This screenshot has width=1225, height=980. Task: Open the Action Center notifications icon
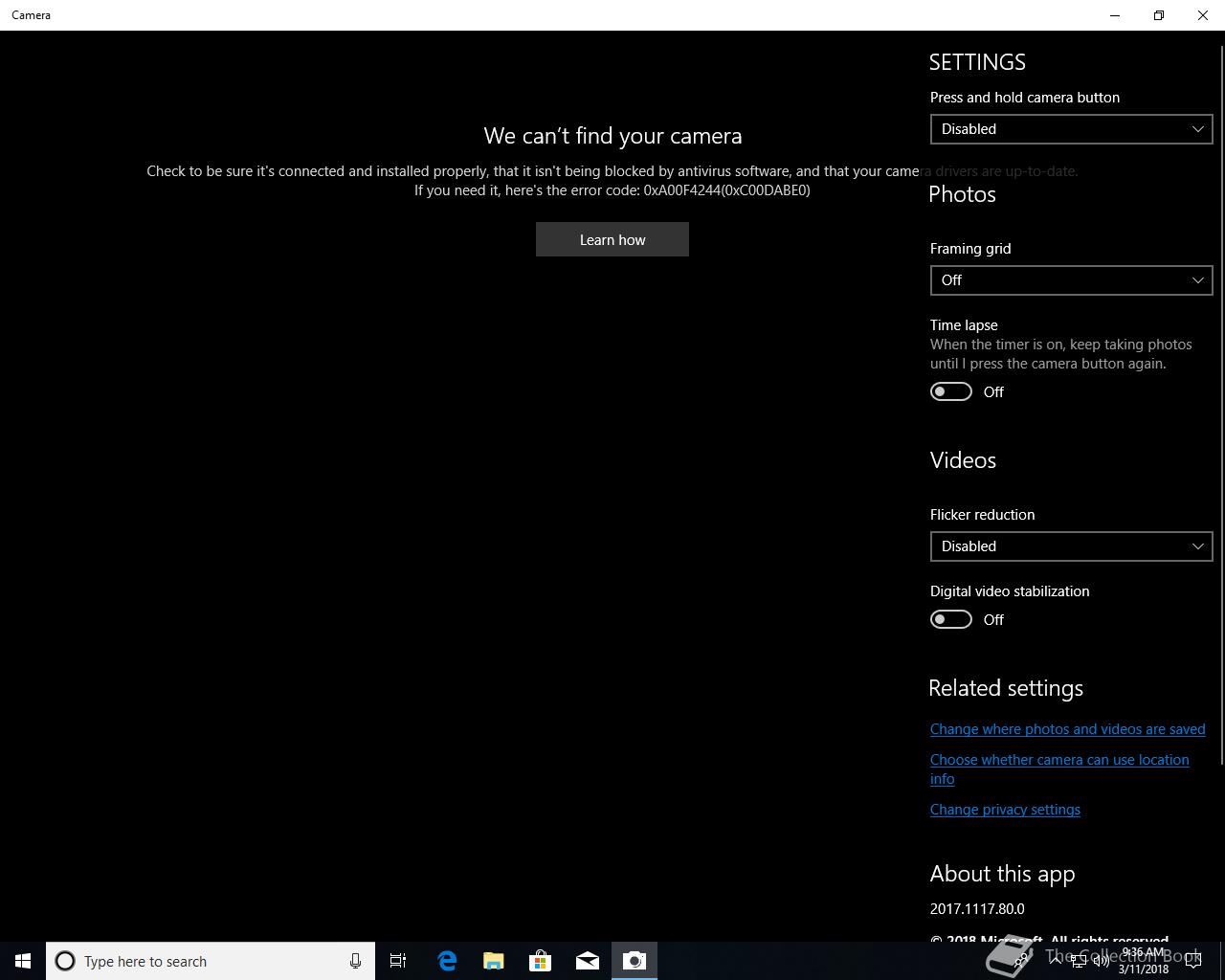1193,961
